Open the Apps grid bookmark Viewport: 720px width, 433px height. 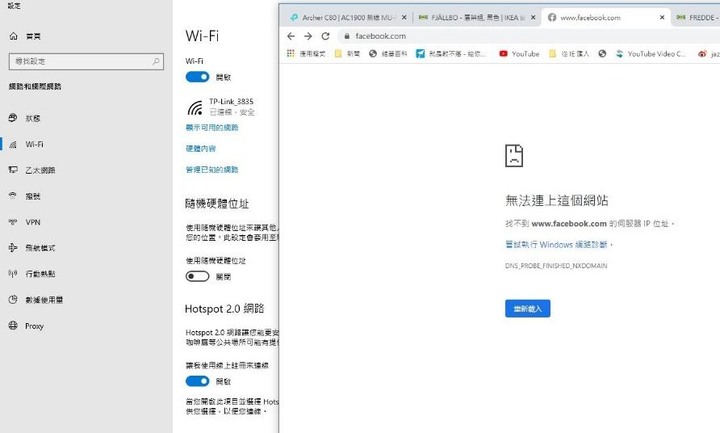tap(306, 54)
